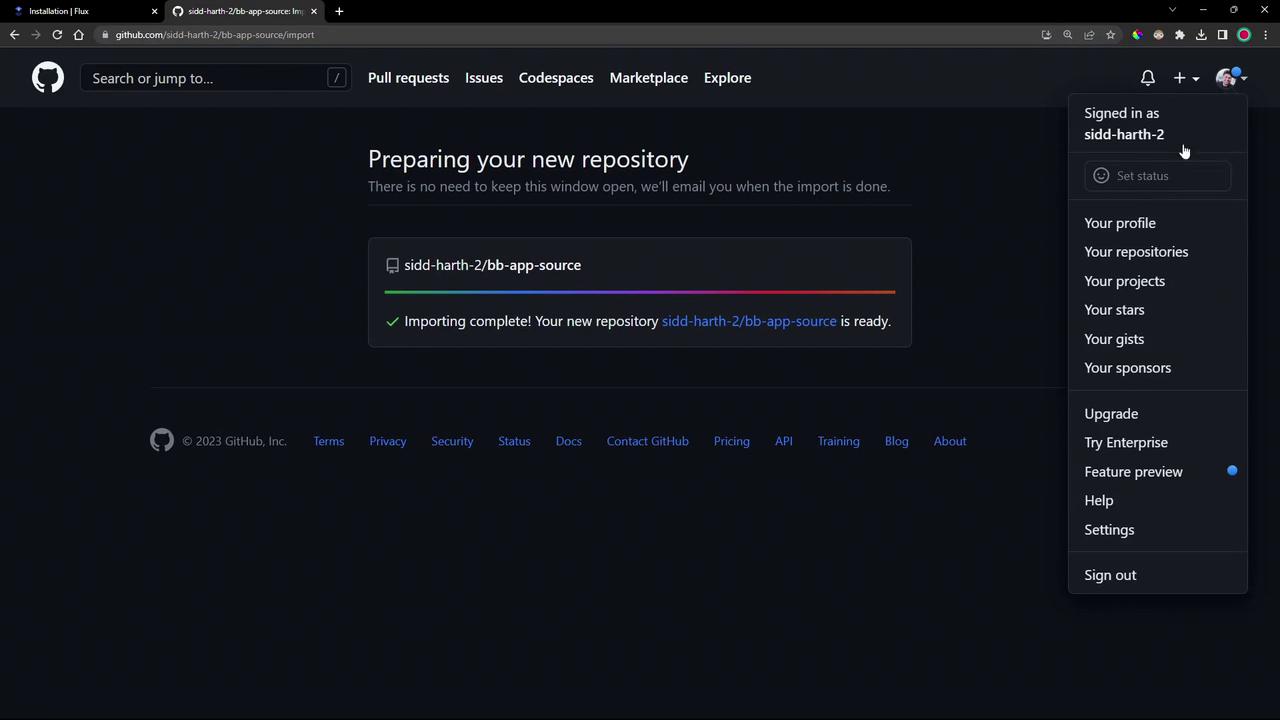Click the install app icon in address bar
This screenshot has width=1280, height=720.
tap(1046, 35)
